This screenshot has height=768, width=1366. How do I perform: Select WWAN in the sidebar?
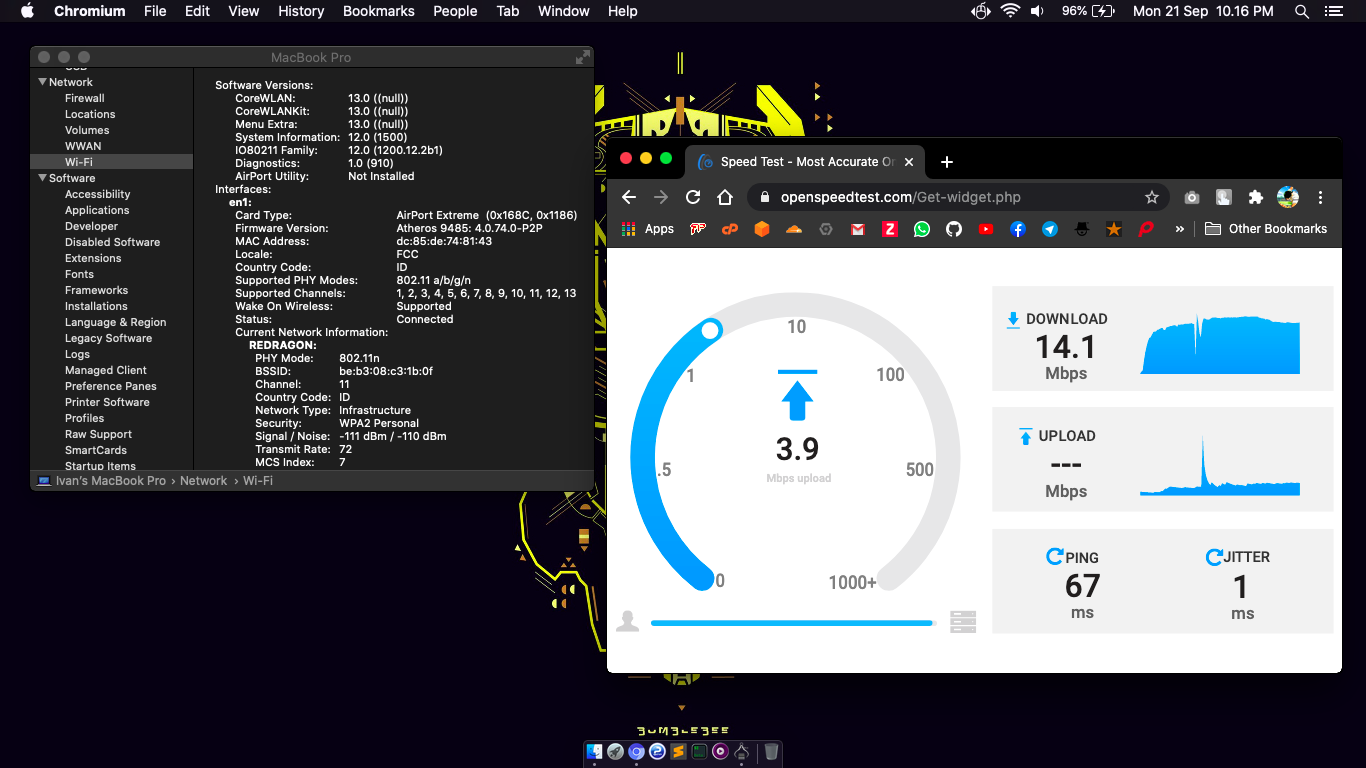pyautogui.click(x=83, y=146)
